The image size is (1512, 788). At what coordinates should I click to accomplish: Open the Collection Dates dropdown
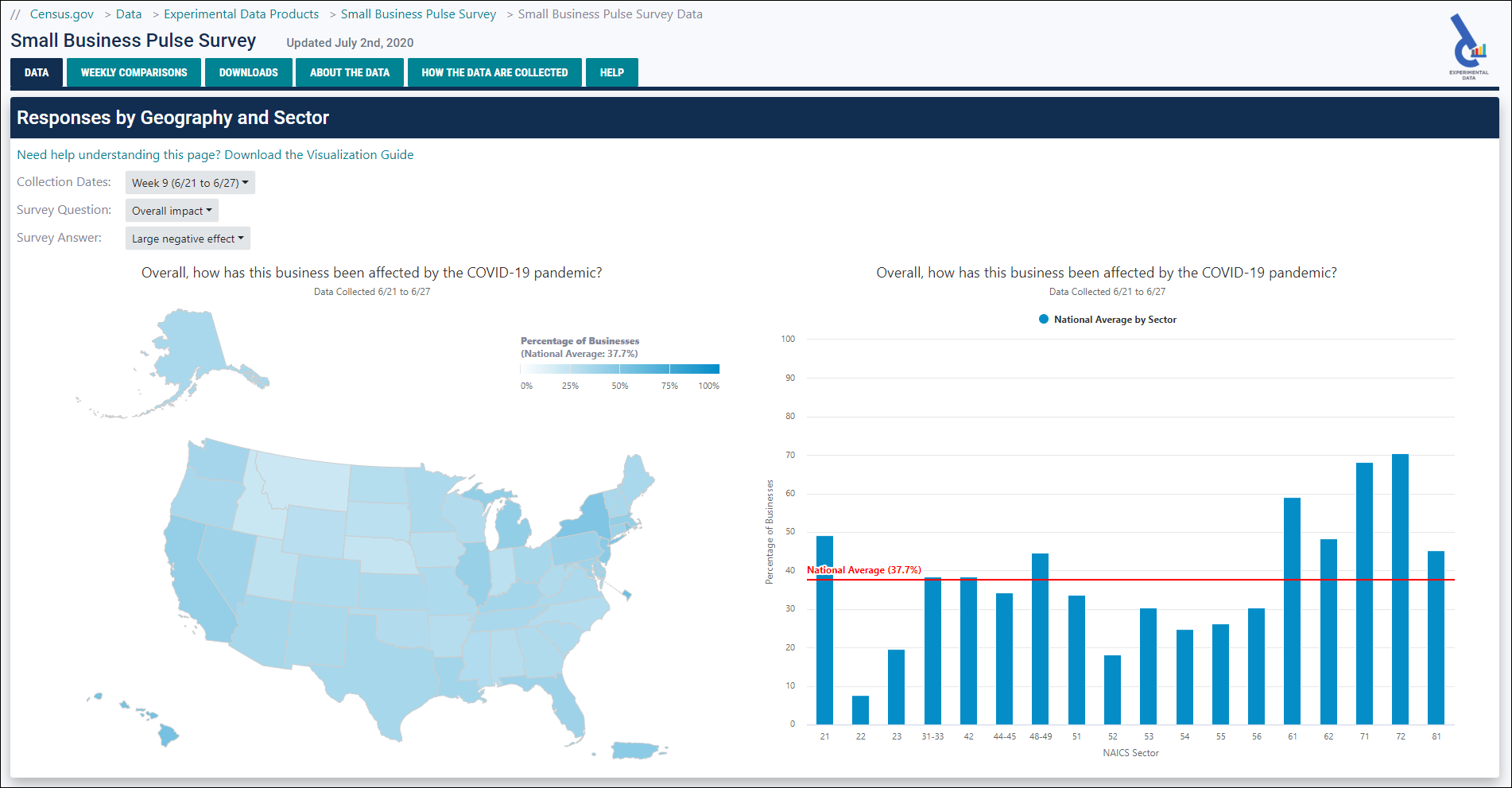tap(189, 182)
